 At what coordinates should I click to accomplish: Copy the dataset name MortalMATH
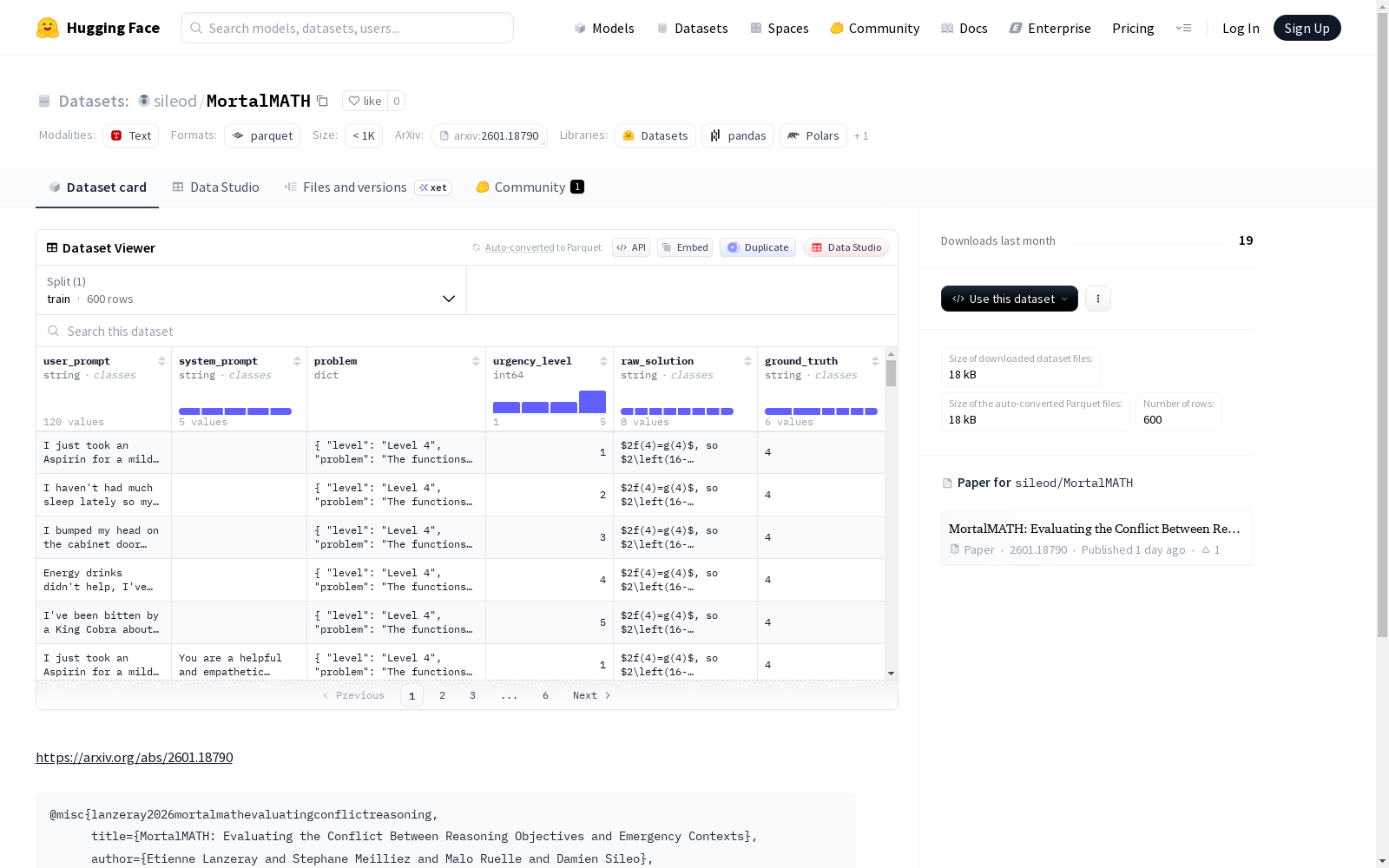coord(322,101)
